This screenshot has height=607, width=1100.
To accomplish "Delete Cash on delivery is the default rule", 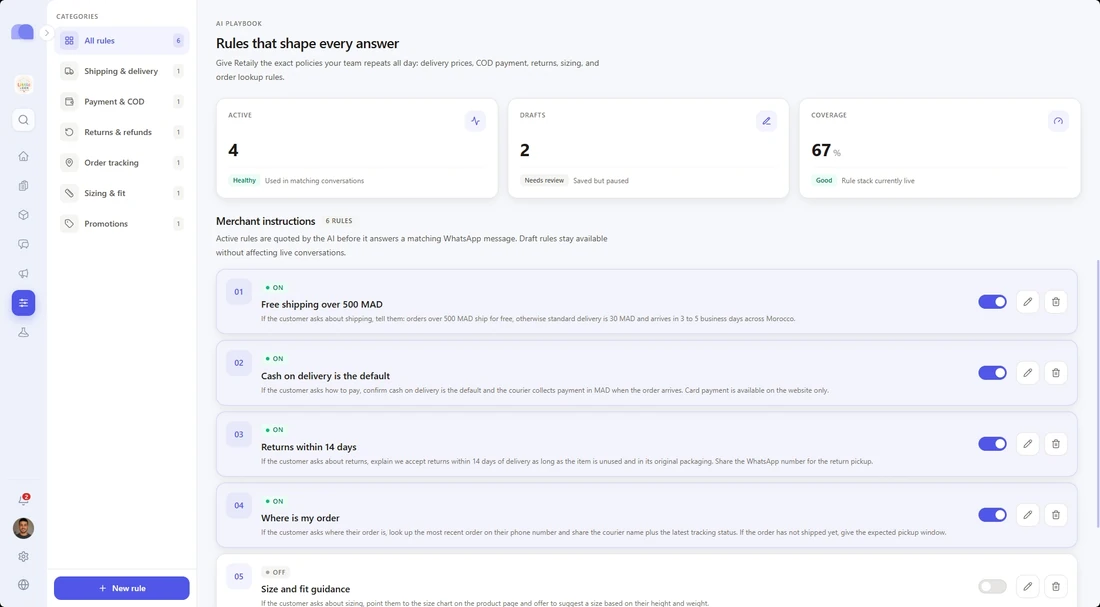I will [1056, 373].
